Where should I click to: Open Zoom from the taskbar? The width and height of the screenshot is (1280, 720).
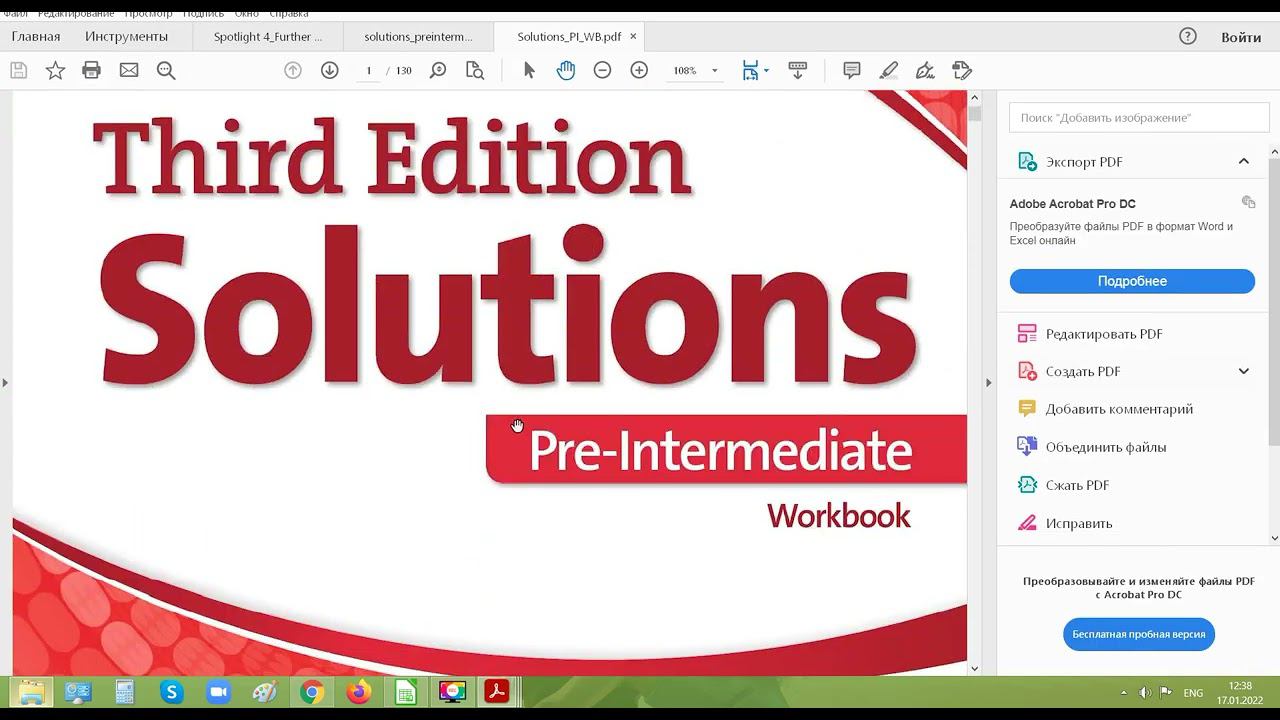[x=218, y=692]
